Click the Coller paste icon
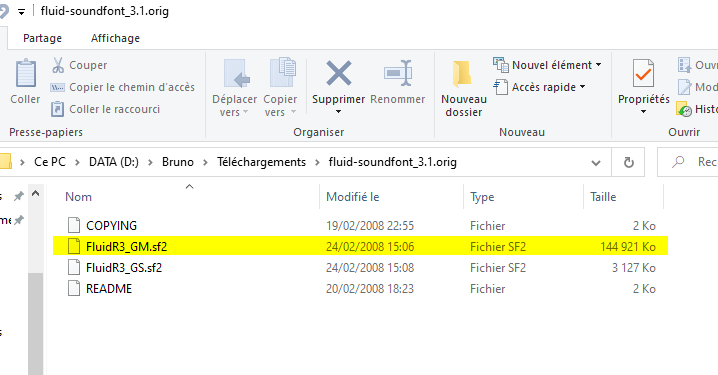Screen dimensions: 718x375 26,73
